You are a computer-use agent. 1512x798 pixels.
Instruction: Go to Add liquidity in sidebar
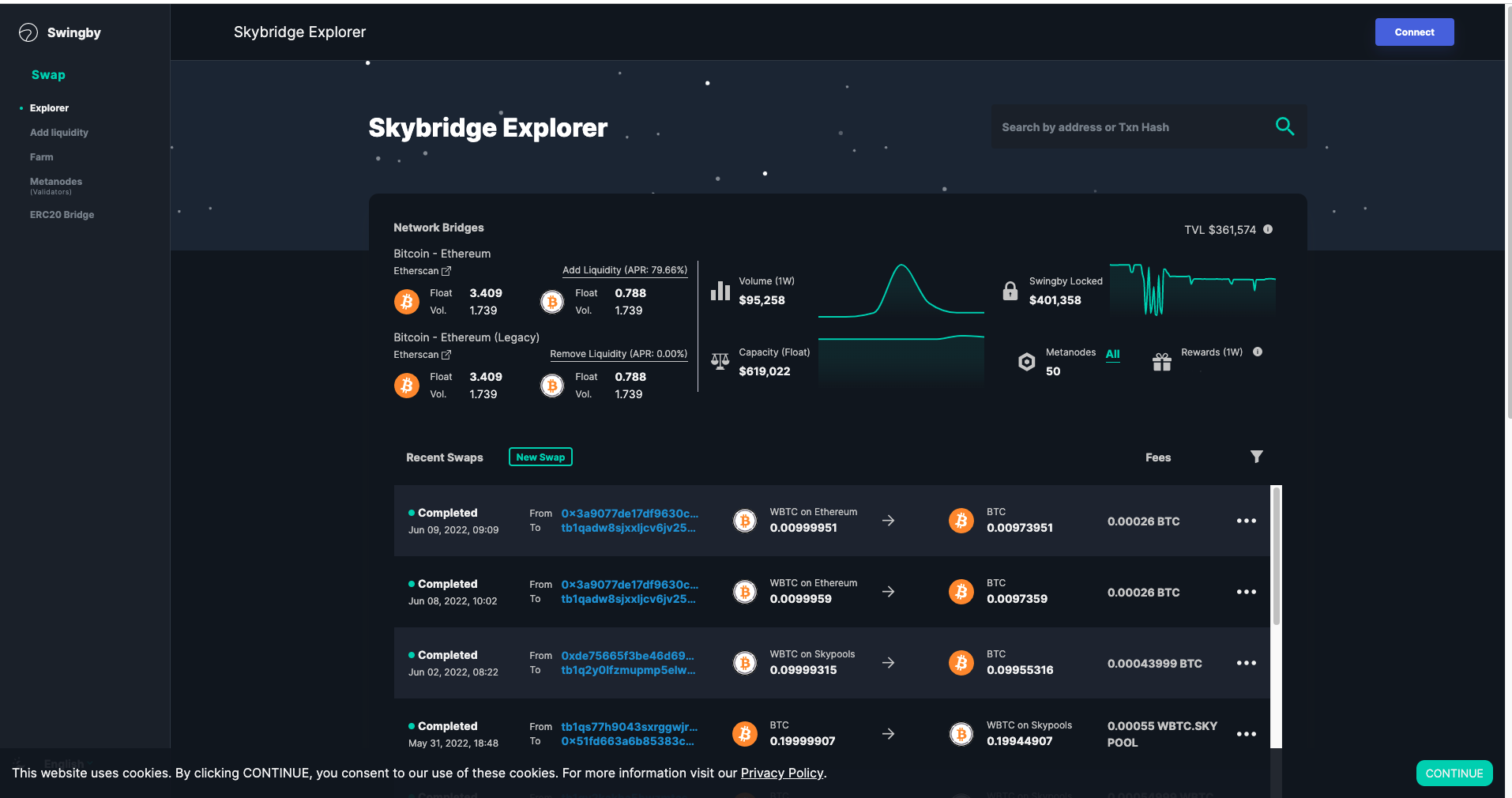pyautogui.click(x=59, y=133)
